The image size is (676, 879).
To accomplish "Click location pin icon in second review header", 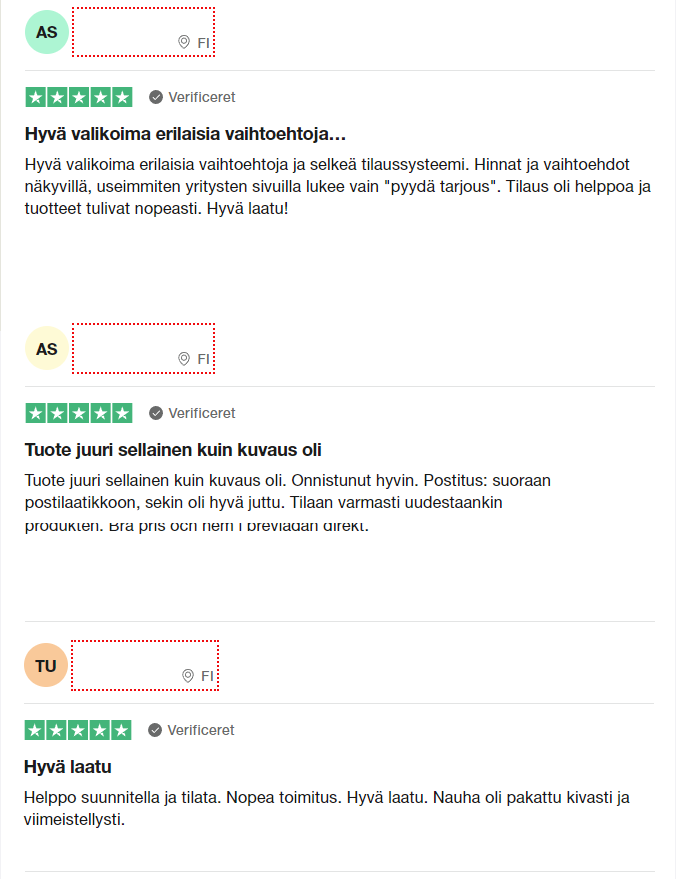I will (x=184, y=358).
